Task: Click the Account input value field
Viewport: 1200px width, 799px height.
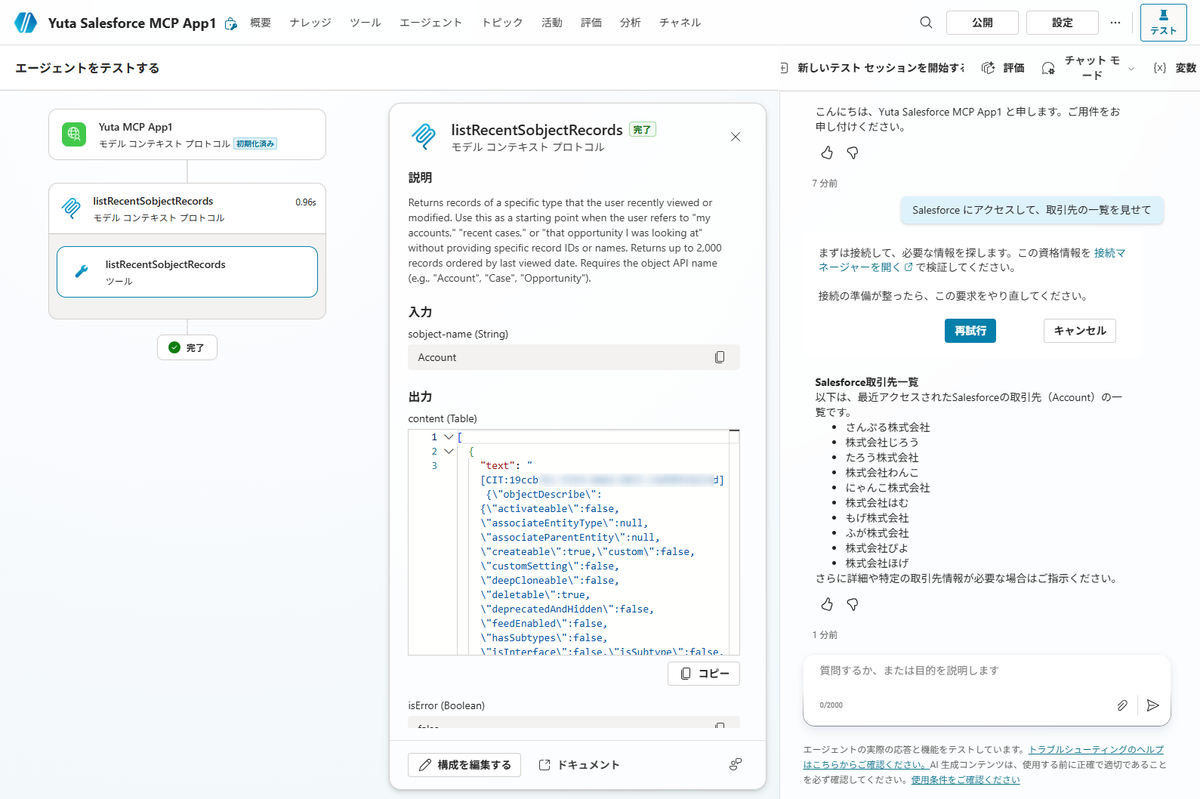Action: (574, 357)
